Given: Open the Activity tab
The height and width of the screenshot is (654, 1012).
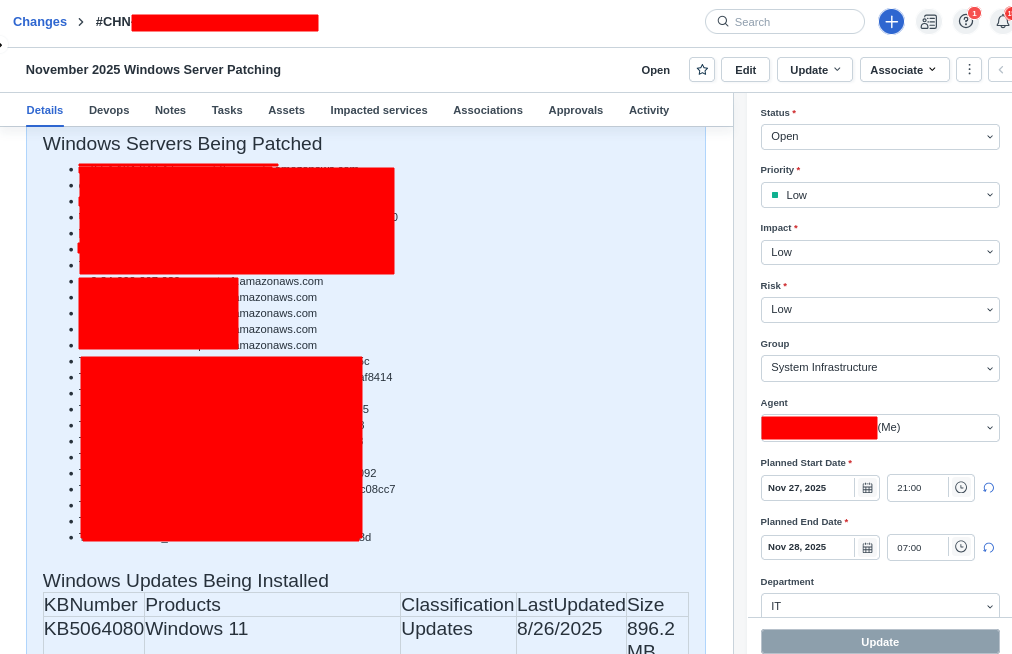Looking at the screenshot, I should pyautogui.click(x=648, y=110).
